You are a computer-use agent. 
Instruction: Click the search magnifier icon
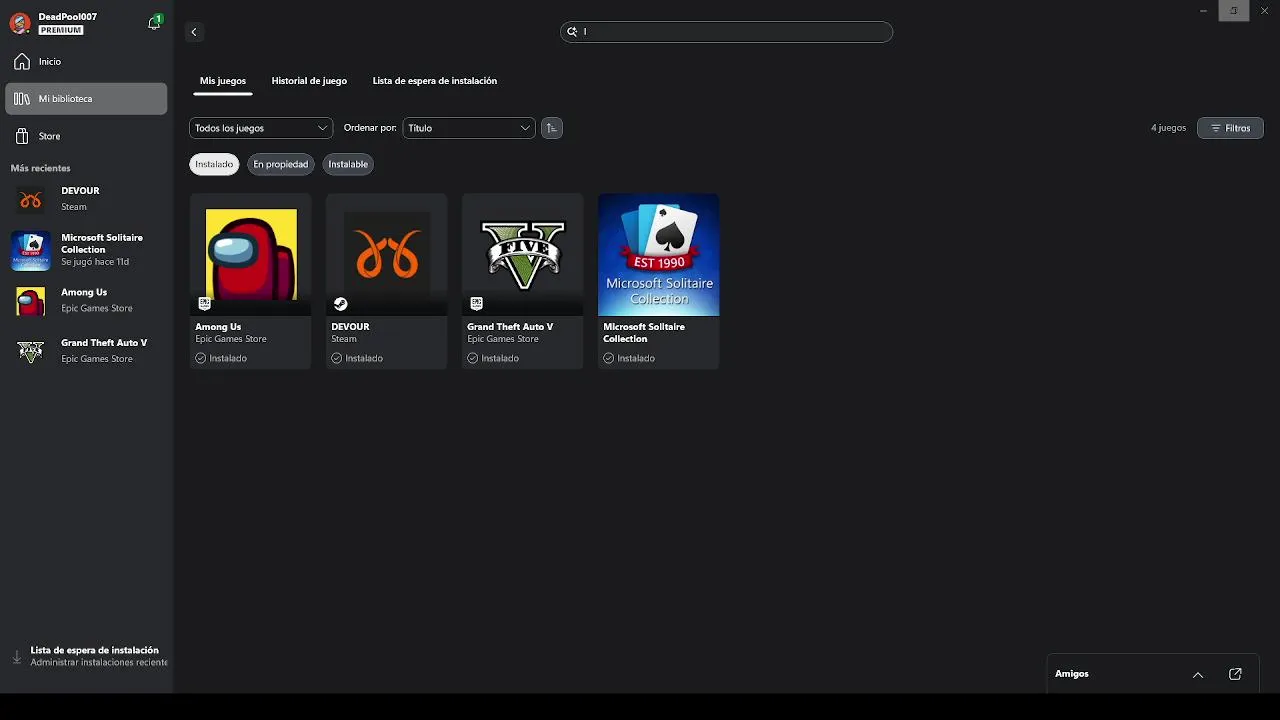(x=572, y=32)
